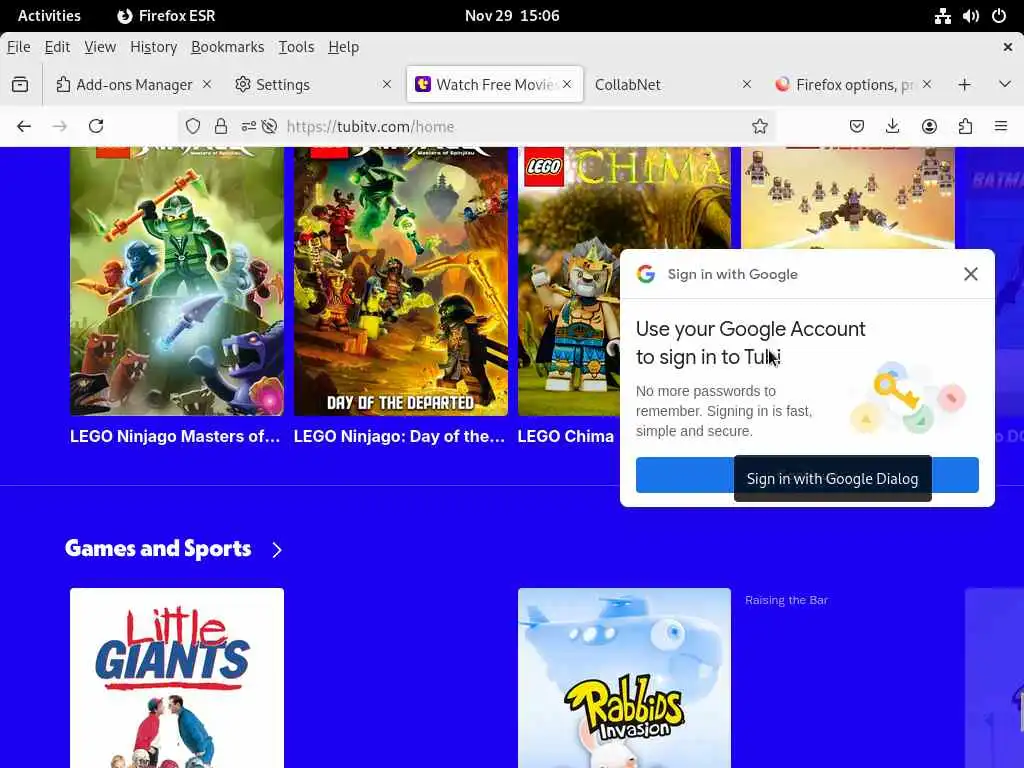This screenshot has height=768, width=1024.
Task: Click the Google logo in the dialog
Action: click(646, 274)
